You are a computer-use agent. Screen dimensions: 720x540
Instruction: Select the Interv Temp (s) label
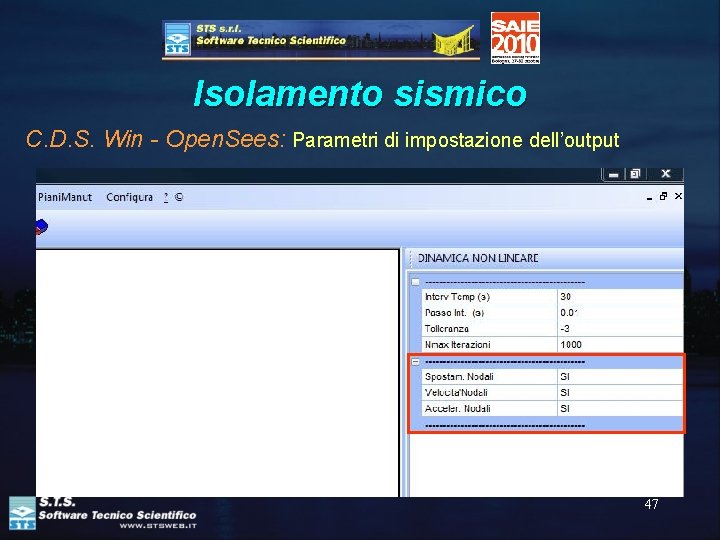[x=457, y=297]
